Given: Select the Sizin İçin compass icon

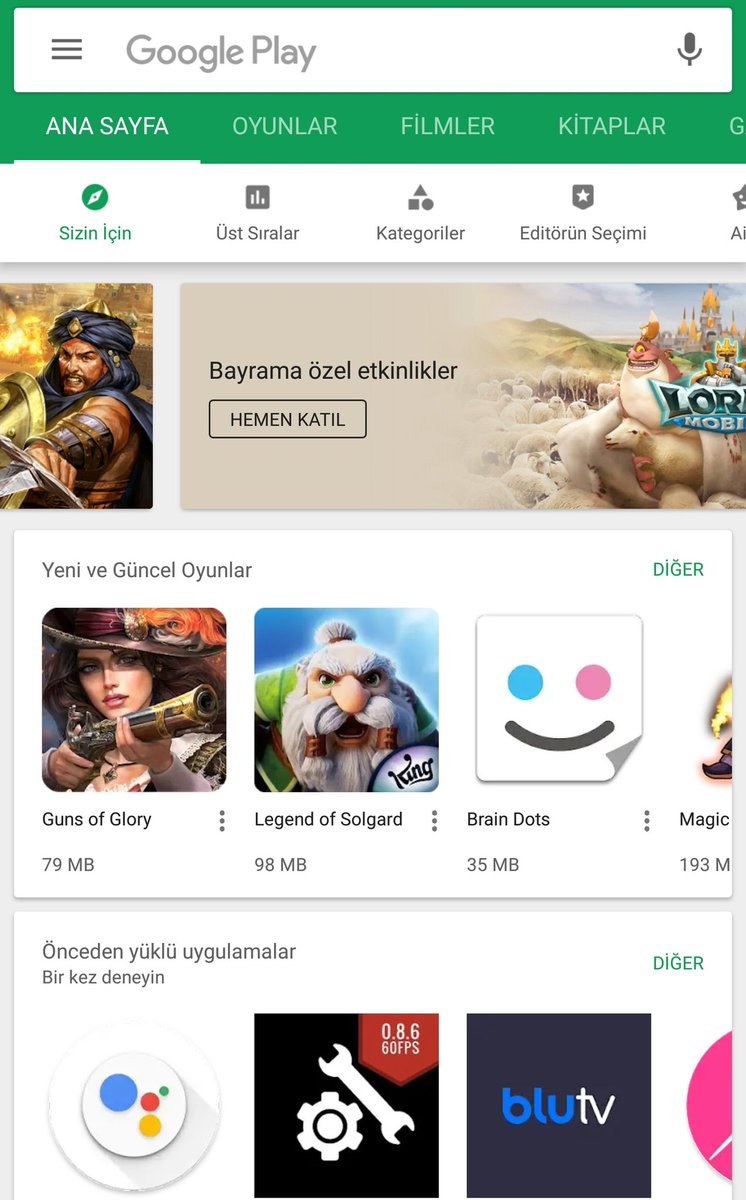Looking at the screenshot, I should (x=95, y=196).
